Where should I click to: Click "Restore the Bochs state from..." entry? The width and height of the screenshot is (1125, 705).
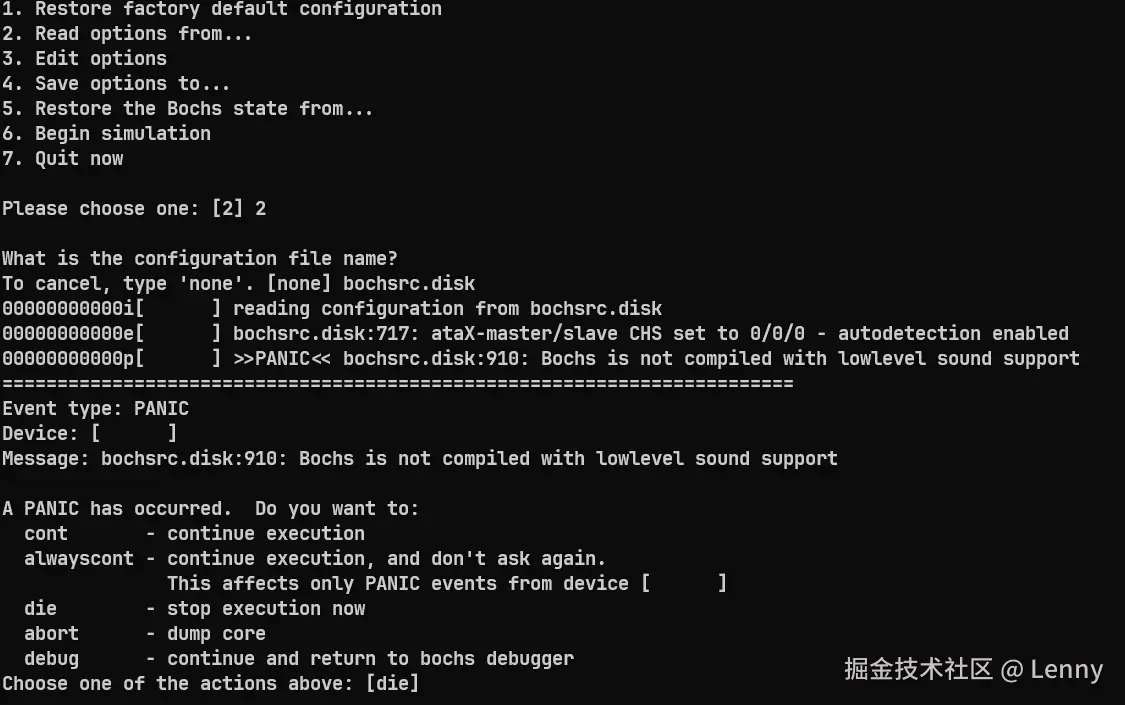tap(187, 109)
